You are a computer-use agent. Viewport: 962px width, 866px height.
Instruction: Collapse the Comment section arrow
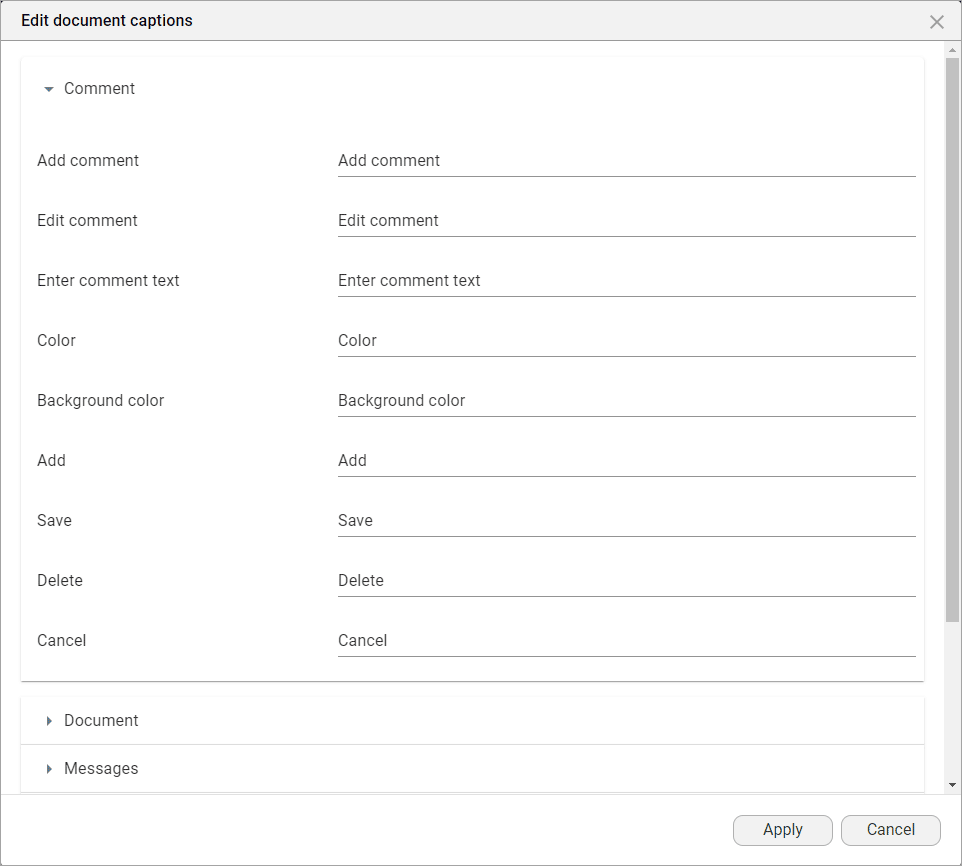pos(48,89)
